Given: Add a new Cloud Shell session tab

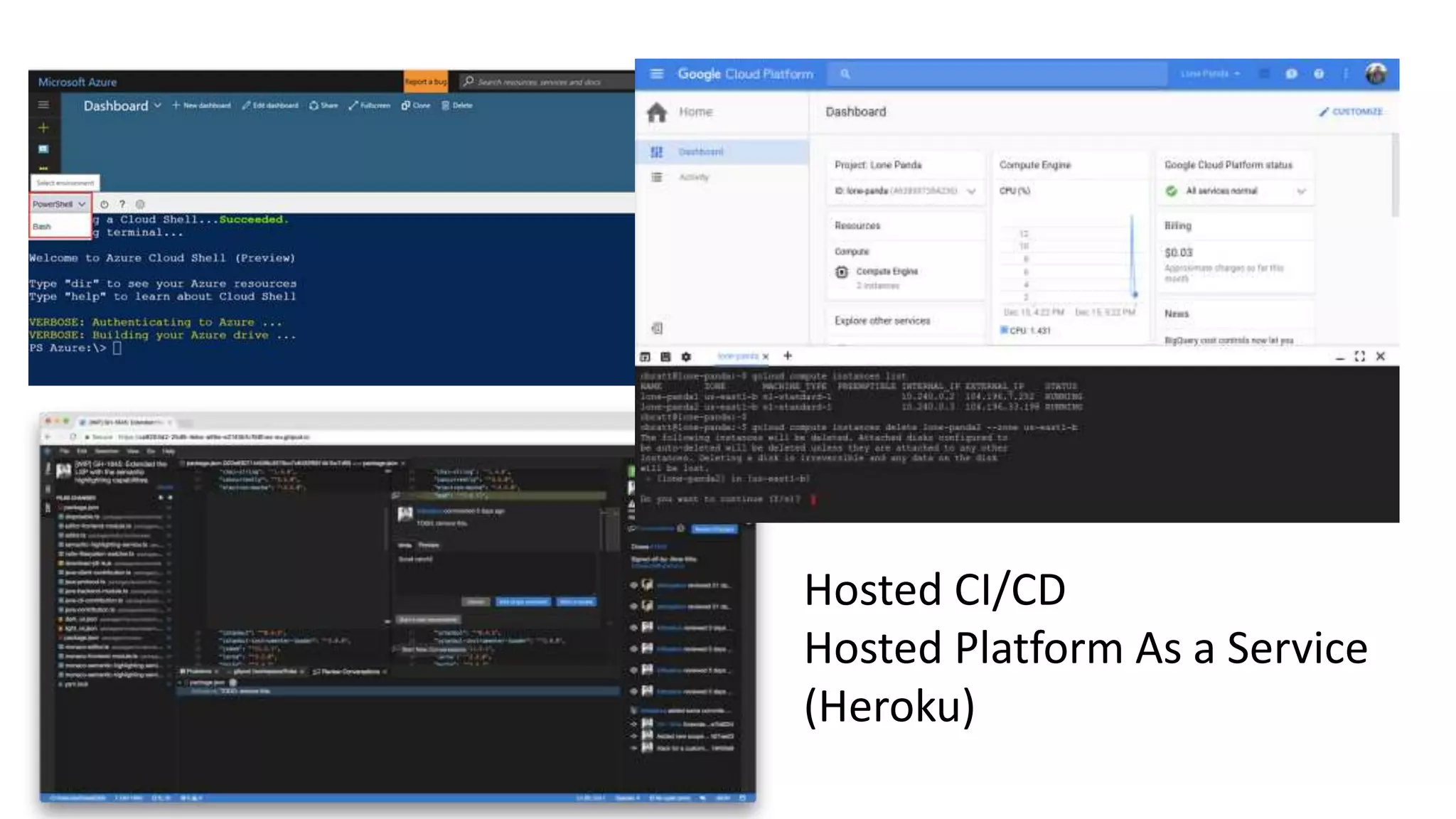Looking at the screenshot, I should click(788, 355).
